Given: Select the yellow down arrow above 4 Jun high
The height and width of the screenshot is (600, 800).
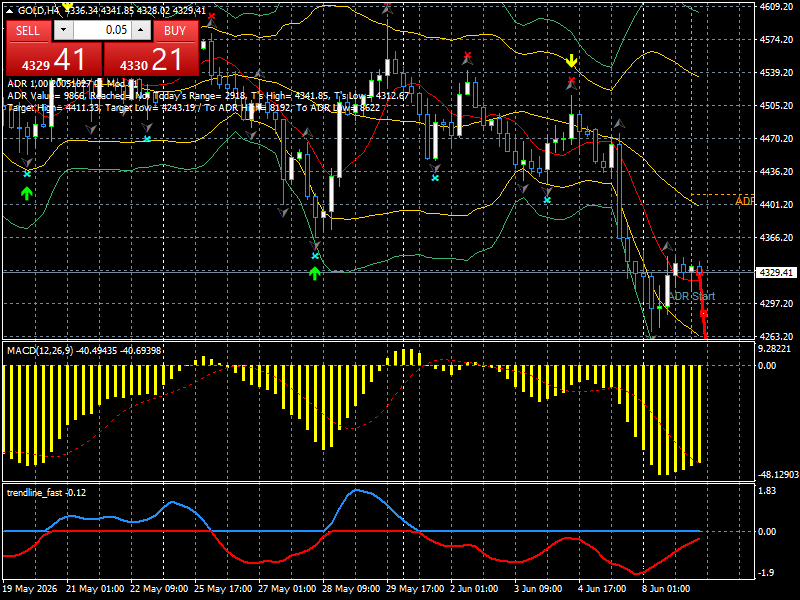Looking at the screenshot, I should click(571, 61).
